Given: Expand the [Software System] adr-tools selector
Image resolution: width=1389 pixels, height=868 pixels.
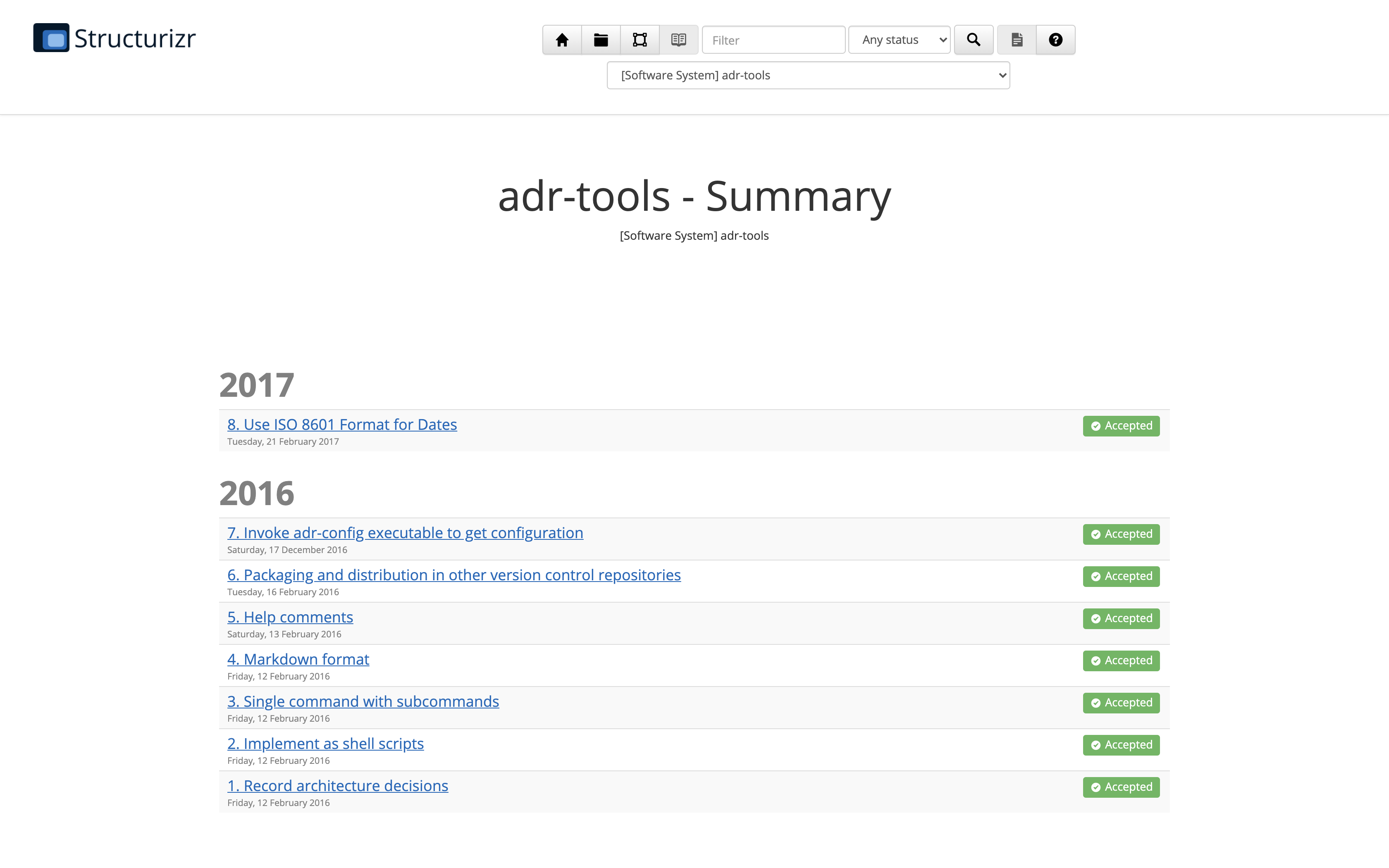Looking at the screenshot, I should [808, 75].
